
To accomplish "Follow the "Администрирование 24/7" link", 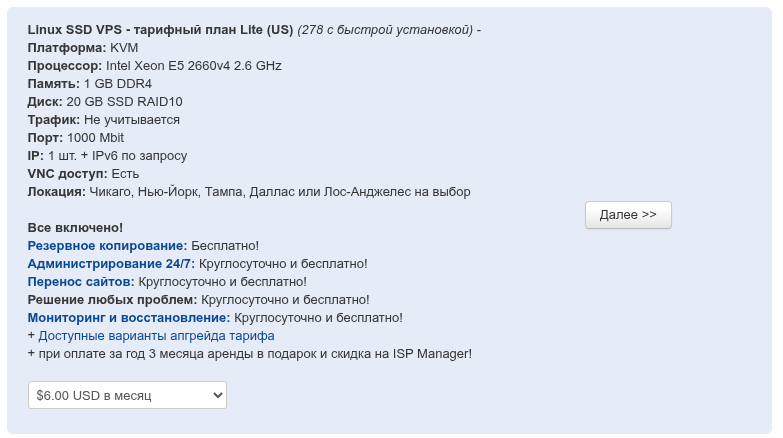I will click(111, 263).
